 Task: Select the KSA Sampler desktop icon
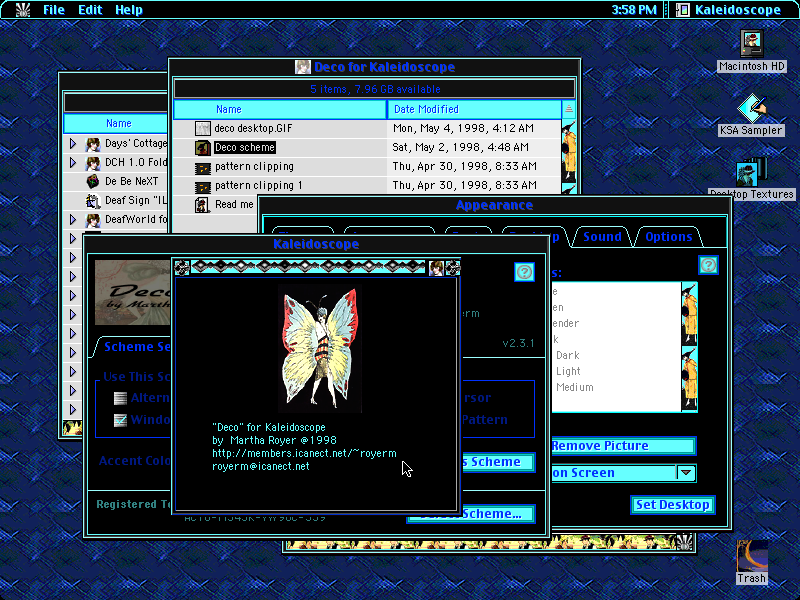tap(752, 108)
